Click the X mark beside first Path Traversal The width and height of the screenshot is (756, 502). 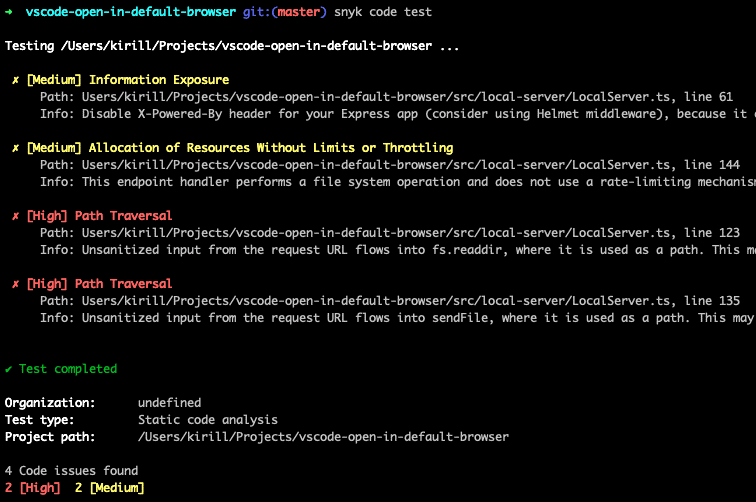(15, 216)
